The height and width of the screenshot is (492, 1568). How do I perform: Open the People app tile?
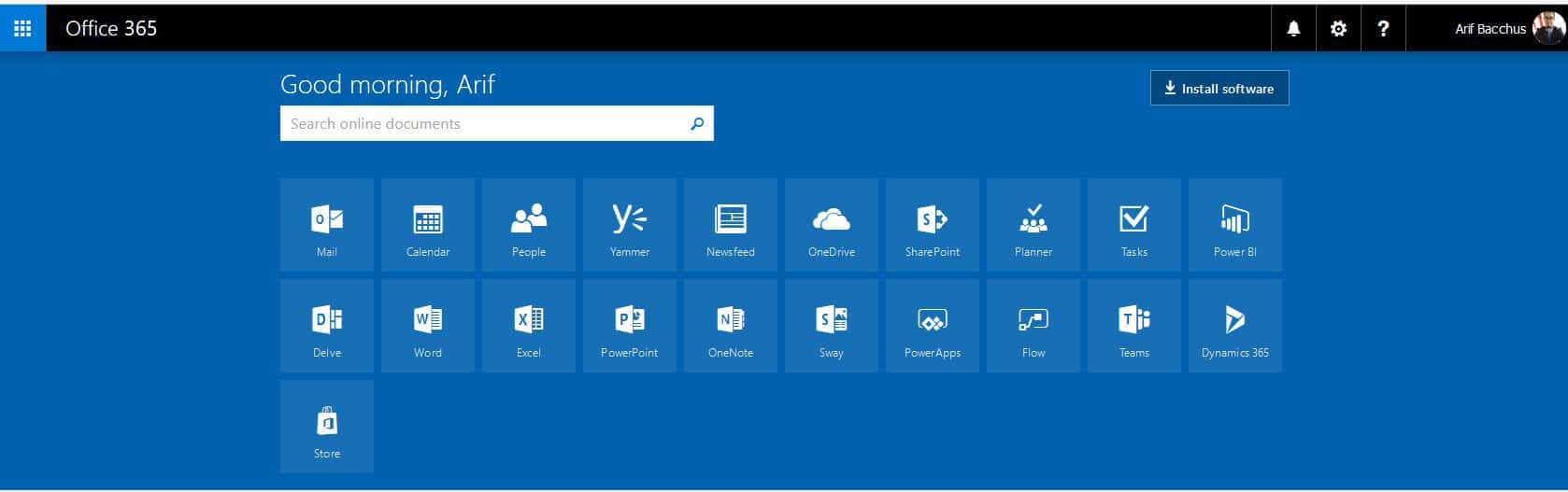(x=529, y=225)
